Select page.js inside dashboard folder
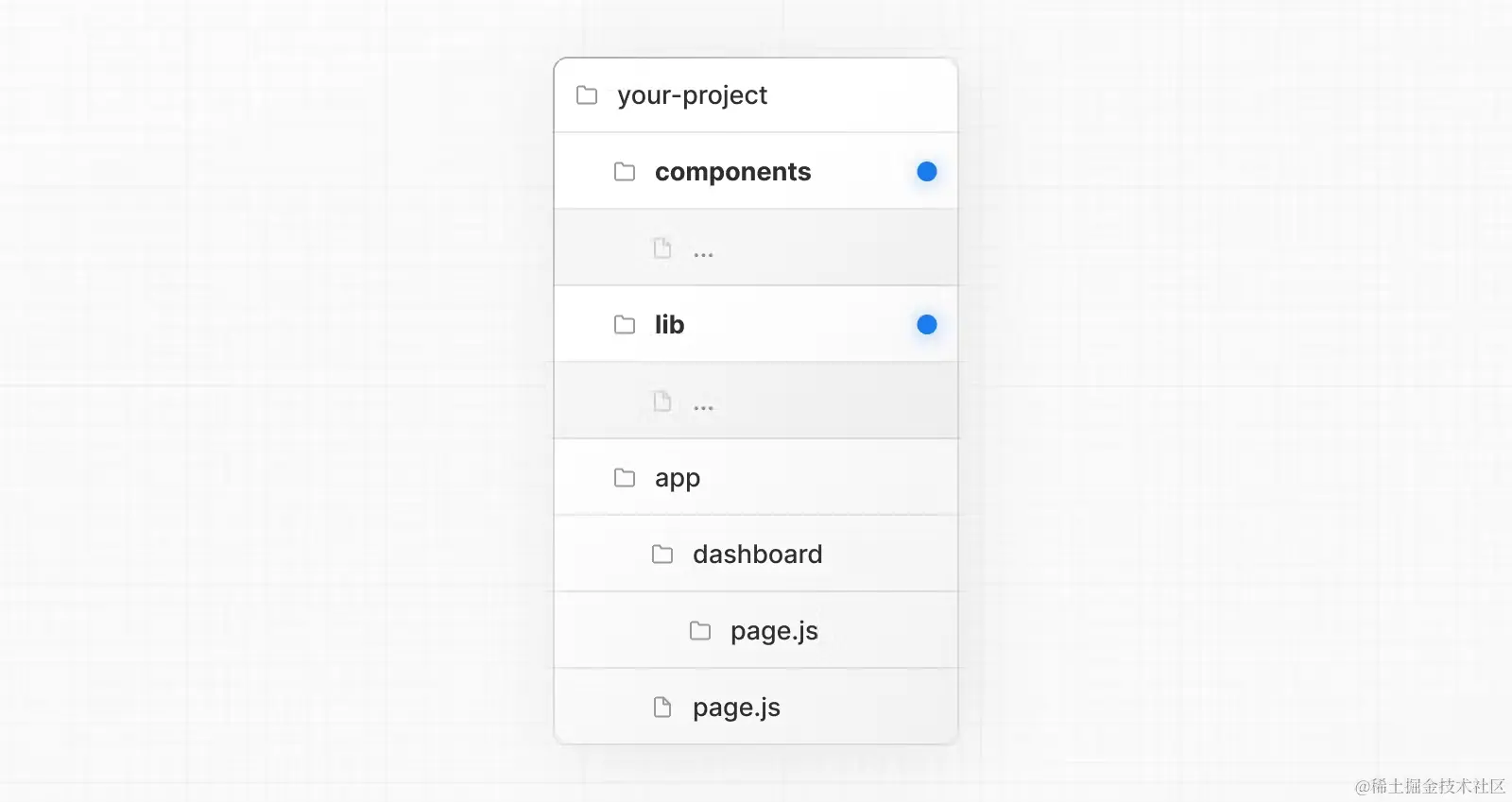Viewport: 1512px width, 802px height. coord(775,632)
